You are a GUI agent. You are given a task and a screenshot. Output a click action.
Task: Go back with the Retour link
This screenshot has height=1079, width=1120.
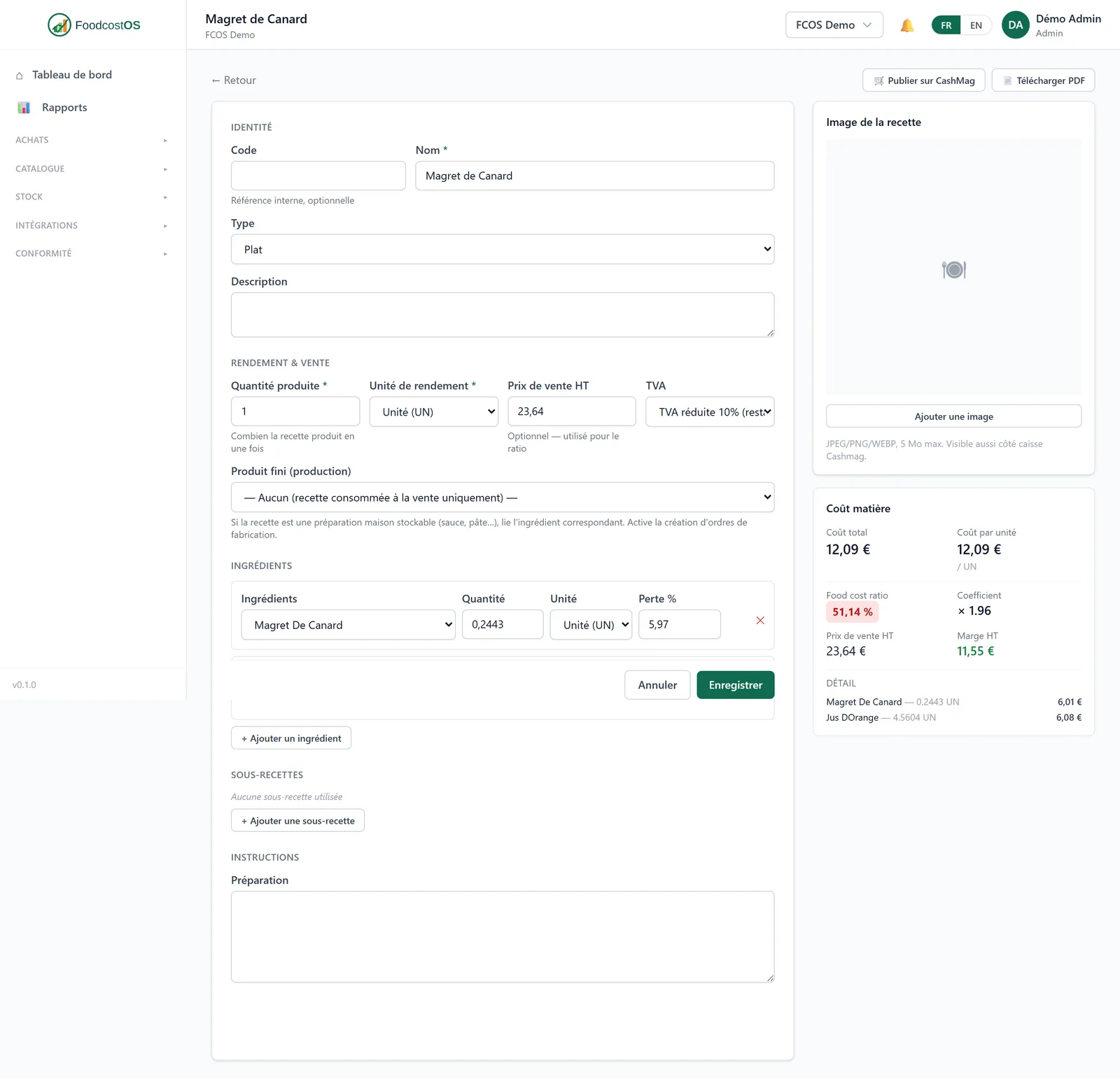[x=234, y=80]
